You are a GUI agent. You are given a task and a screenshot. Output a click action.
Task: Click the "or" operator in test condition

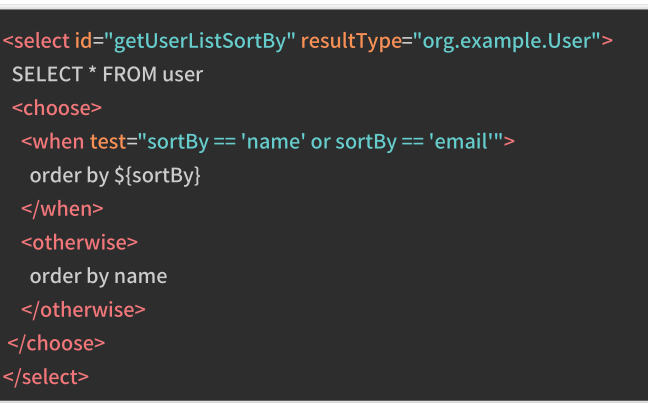click(320, 141)
